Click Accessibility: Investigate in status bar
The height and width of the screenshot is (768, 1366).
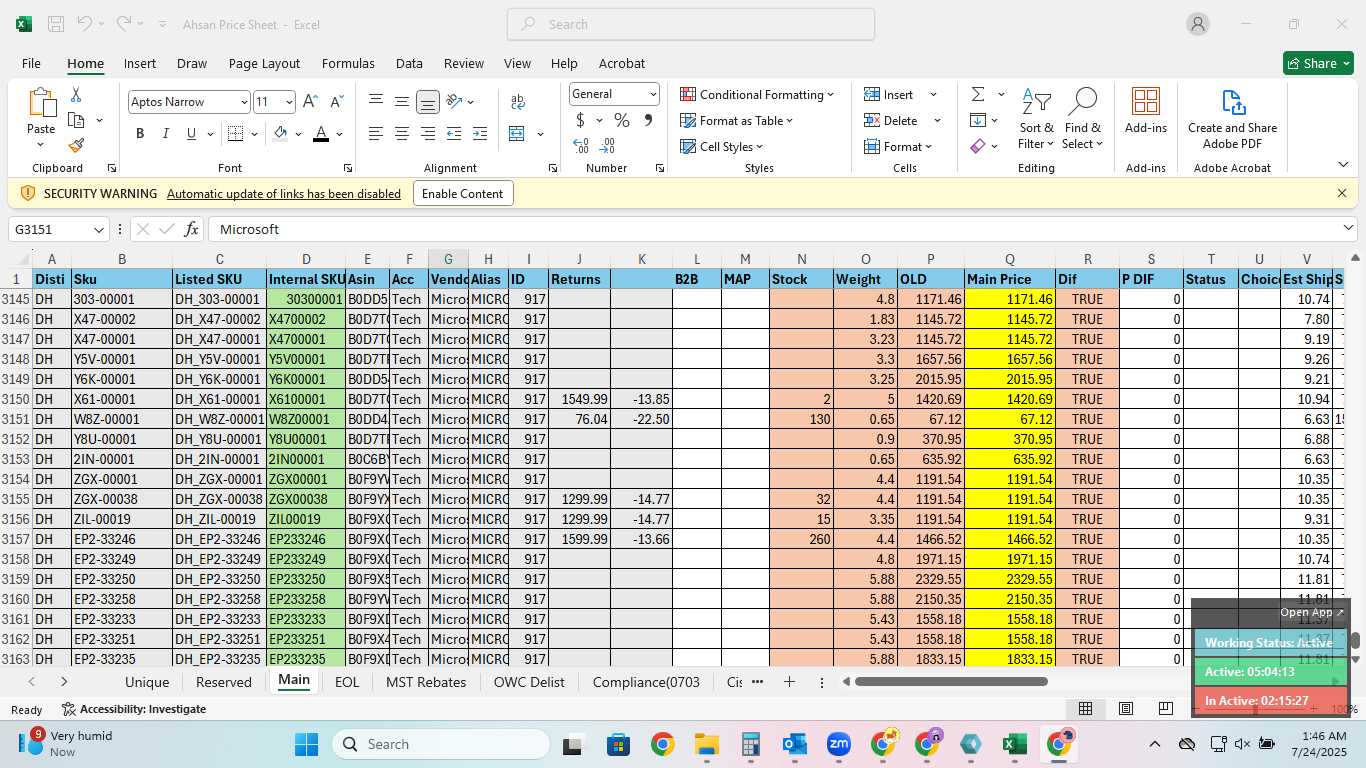tap(134, 709)
